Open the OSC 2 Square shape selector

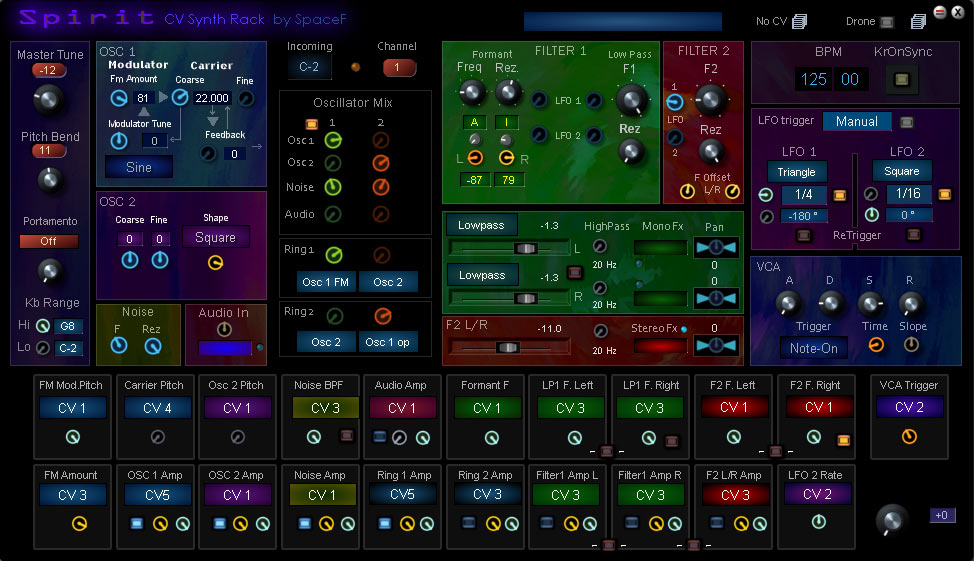coord(215,238)
